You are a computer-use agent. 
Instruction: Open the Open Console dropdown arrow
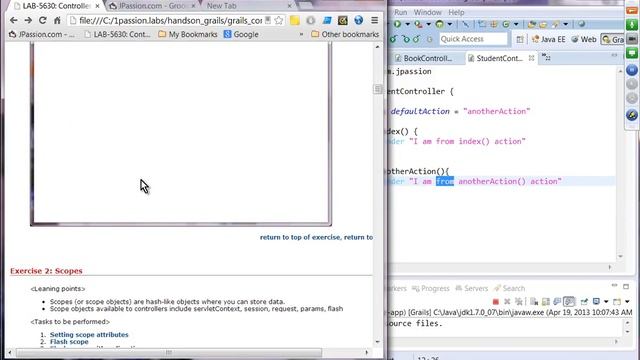(x=627, y=302)
